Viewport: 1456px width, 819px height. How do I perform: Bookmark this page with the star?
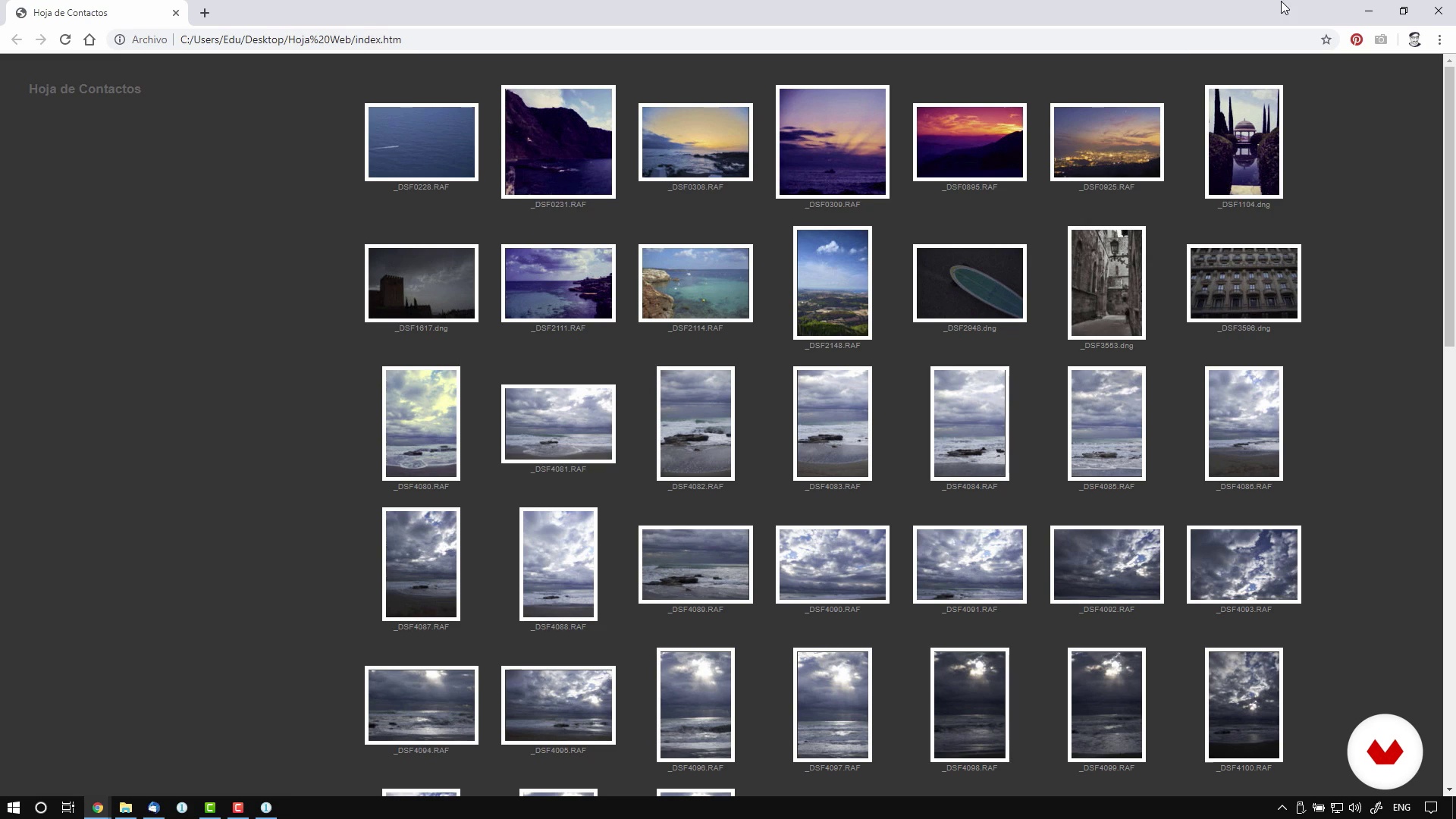tap(1326, 39)
